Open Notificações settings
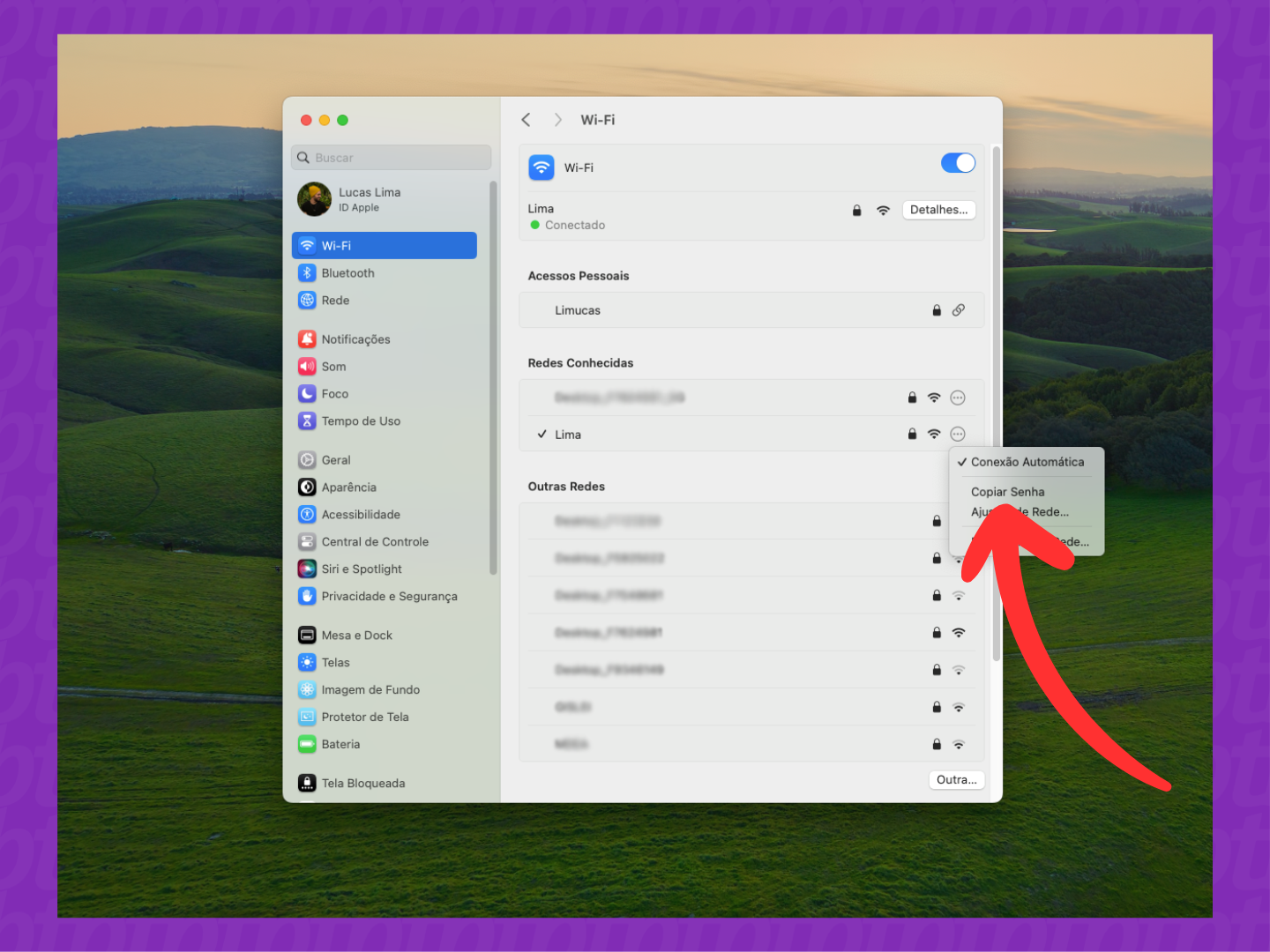1270x952 pixels. pyautogui.click(x=307, y=338)
